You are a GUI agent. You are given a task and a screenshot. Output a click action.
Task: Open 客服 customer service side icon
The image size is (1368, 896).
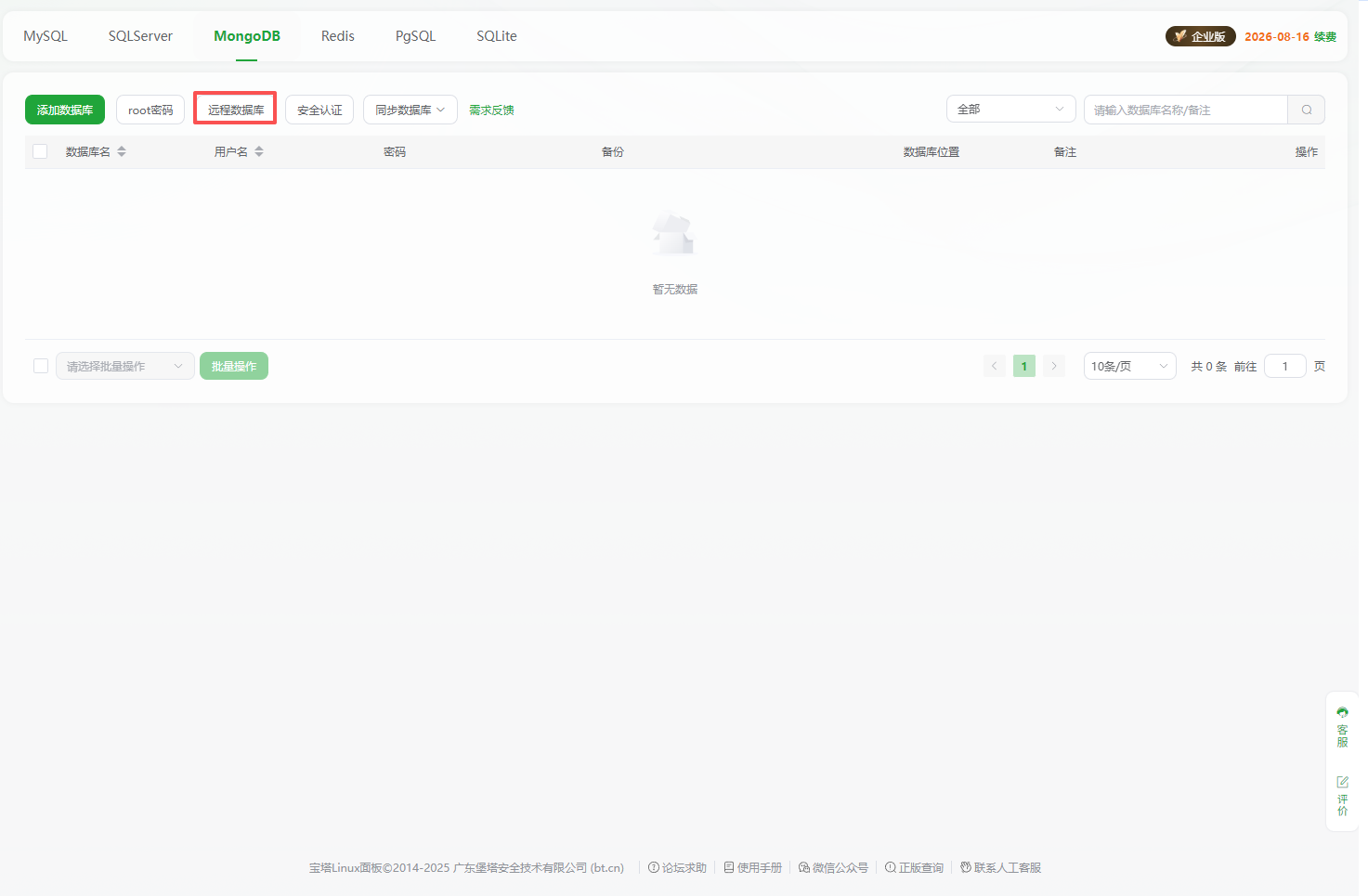[x=1342, y=726]
